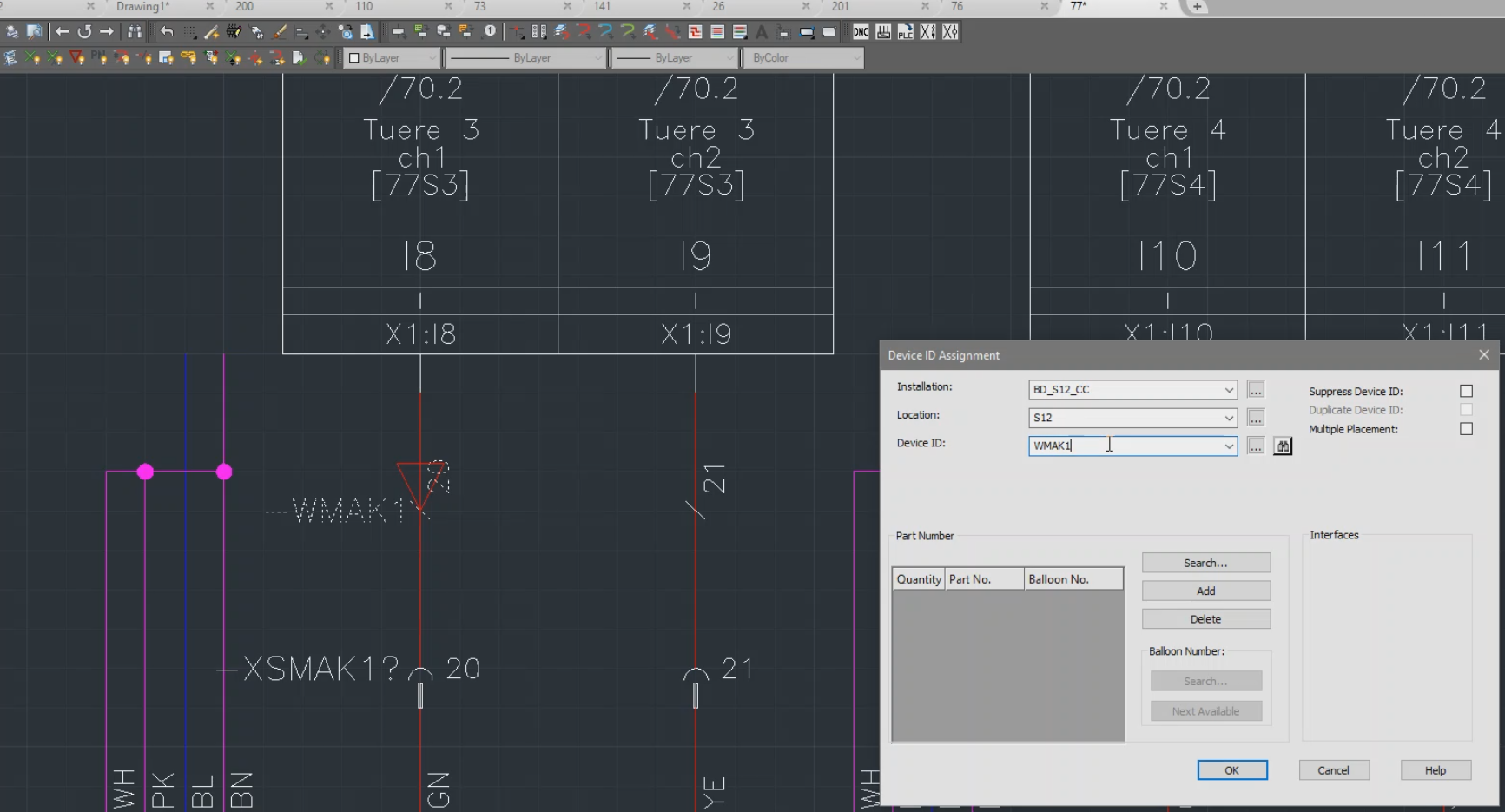This screenshot has width=1505, height=812.
Task: Click the red curved wire arrow icon
Action: (x=584, y=31)
